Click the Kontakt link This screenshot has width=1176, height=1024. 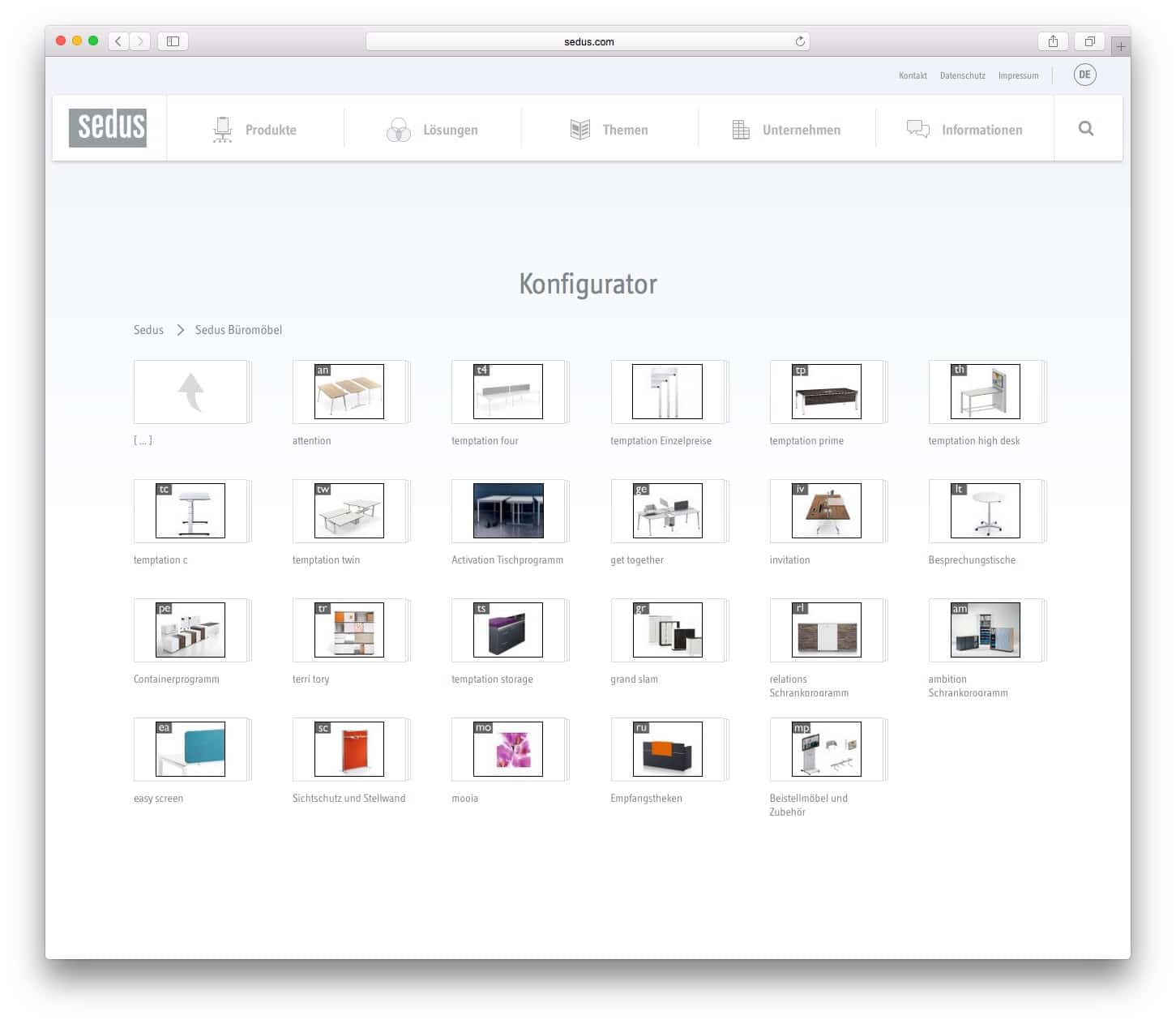point(913,75)
